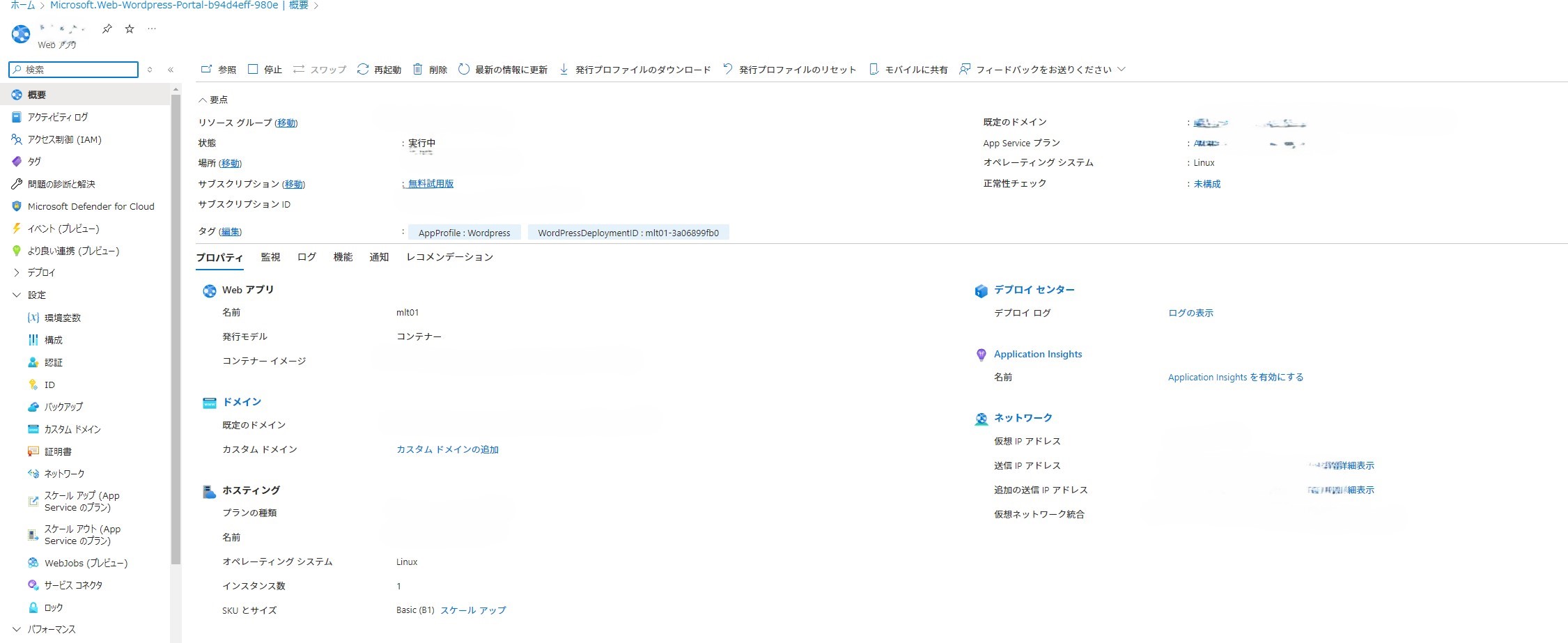The width and height of the screenshot is (1568, 643).
Task: Click ログの表示 link
Action: [1190, 313]
